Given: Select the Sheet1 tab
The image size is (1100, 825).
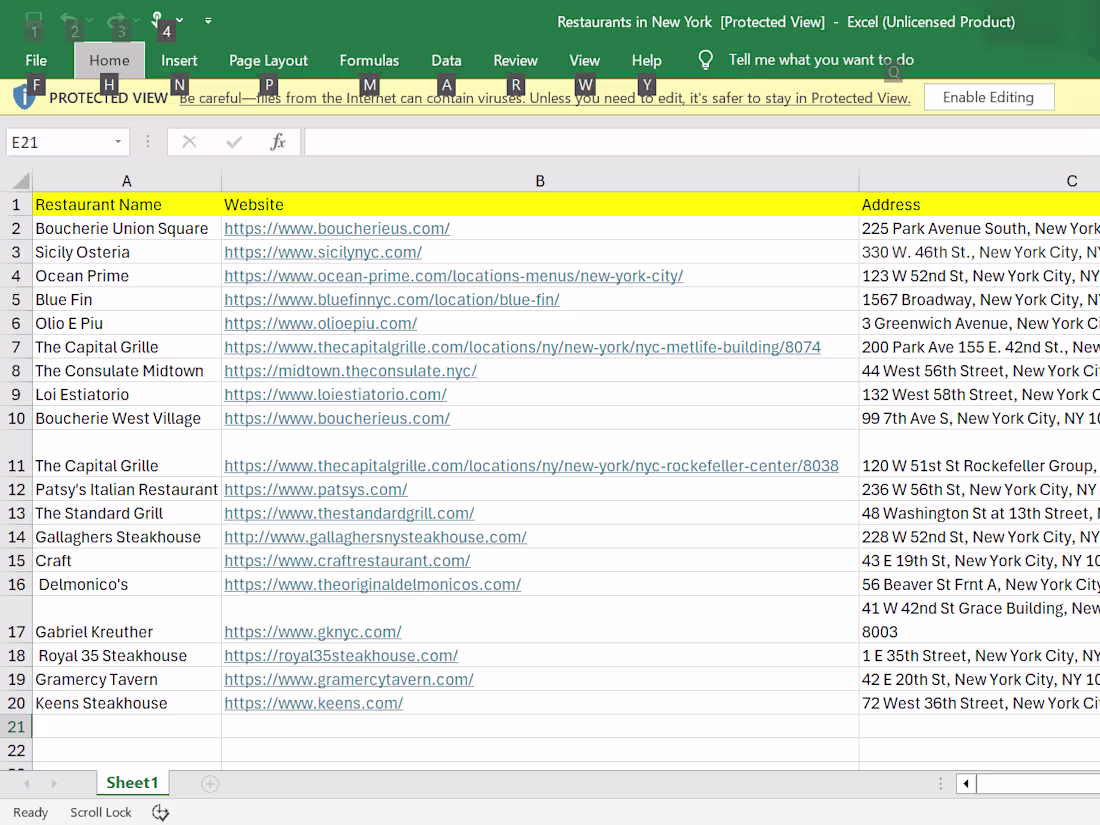Looking at the screenshot, I should point(132,783).
